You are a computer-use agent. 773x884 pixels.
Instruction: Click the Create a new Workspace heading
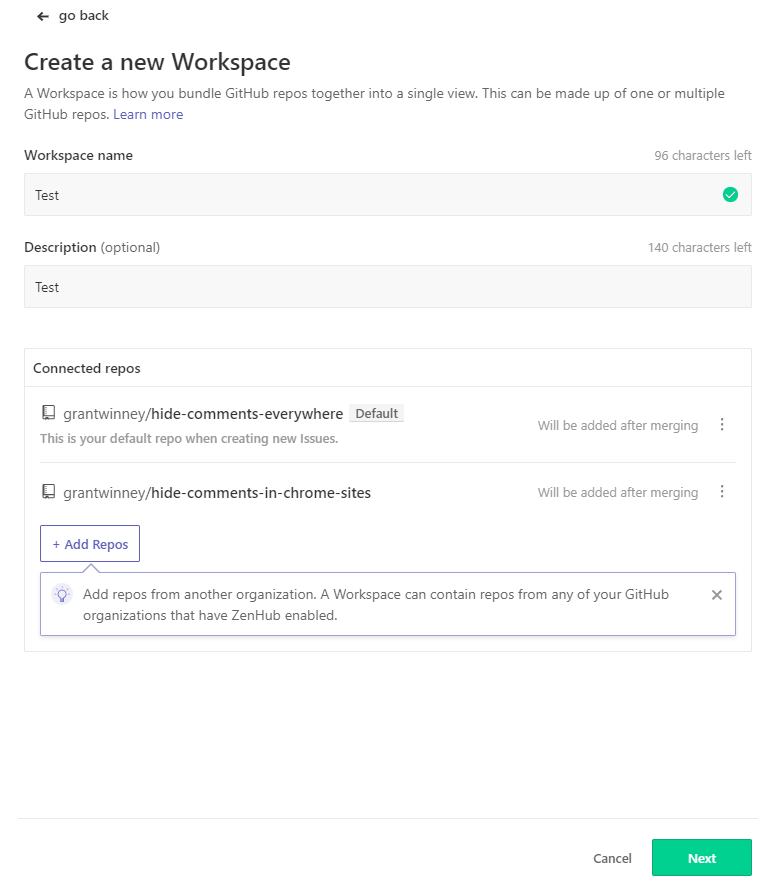tap(157, 62)
